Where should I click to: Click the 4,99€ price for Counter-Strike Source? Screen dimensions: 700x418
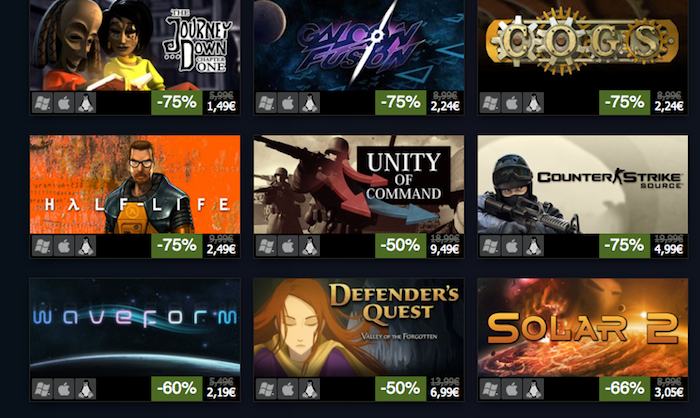click(x=669, y=249)
